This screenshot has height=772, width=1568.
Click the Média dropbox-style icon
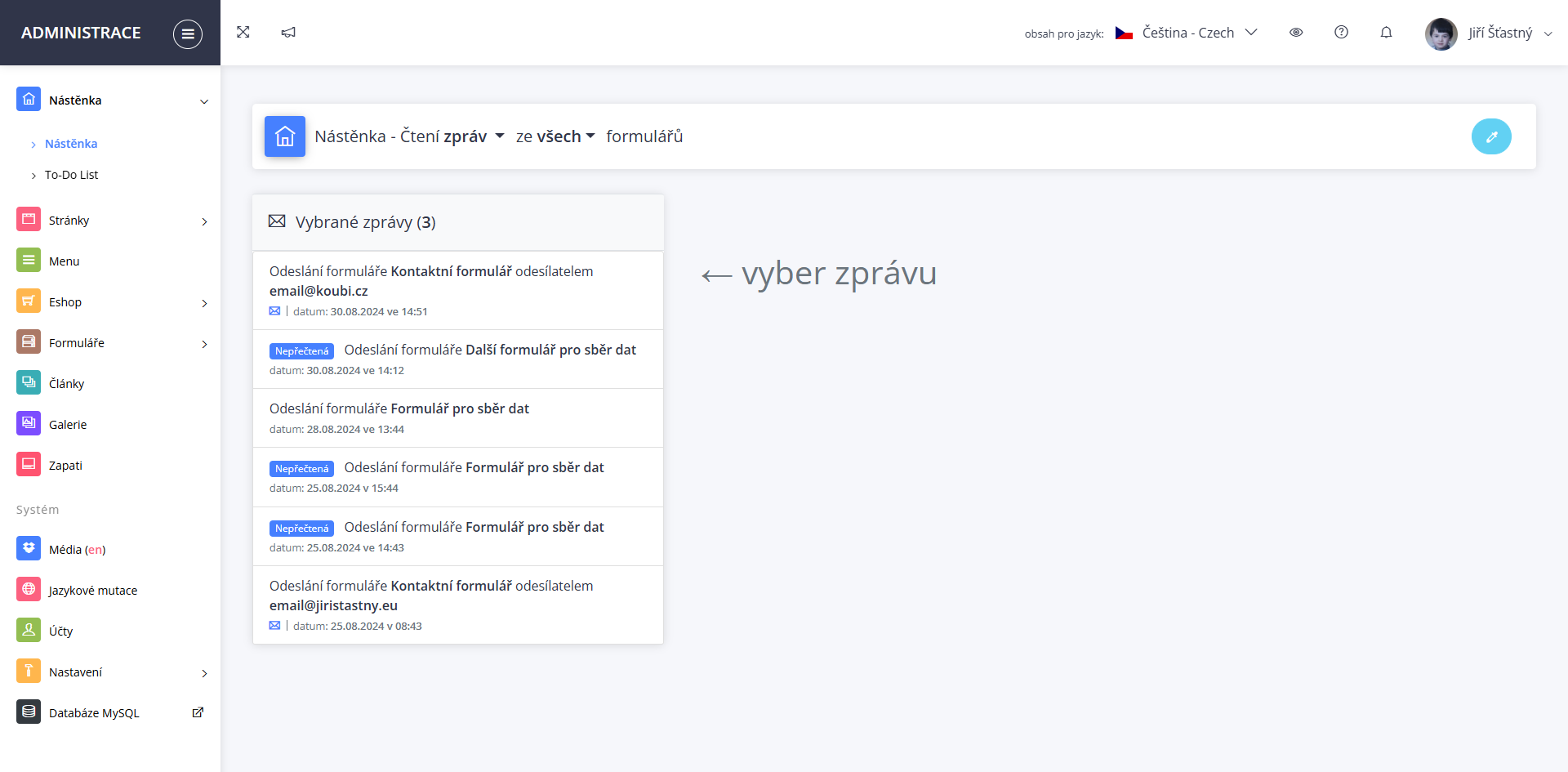pyautogui.click(x=29, y=548)
